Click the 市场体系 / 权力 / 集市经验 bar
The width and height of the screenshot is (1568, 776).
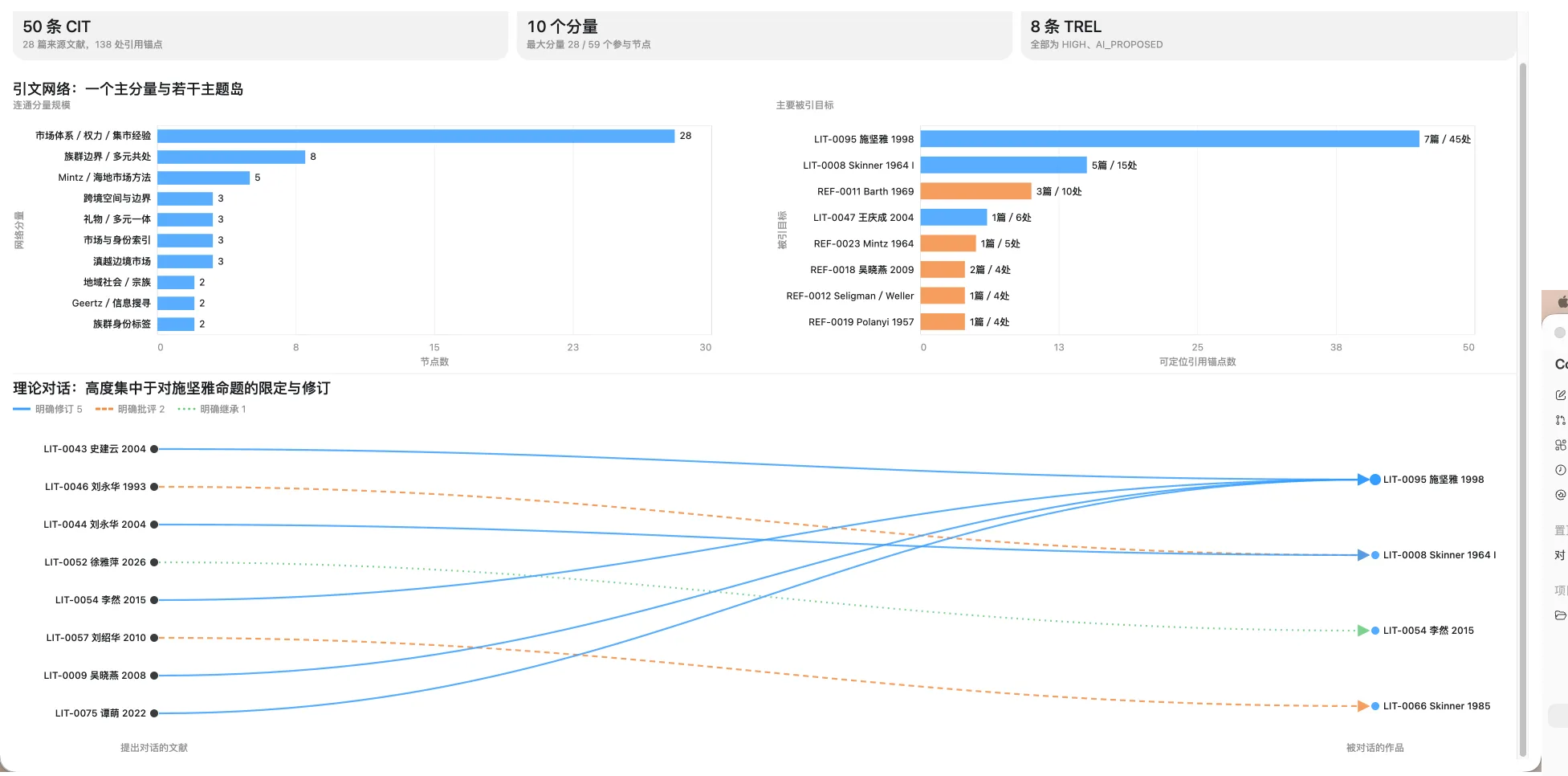pos(416,136)
